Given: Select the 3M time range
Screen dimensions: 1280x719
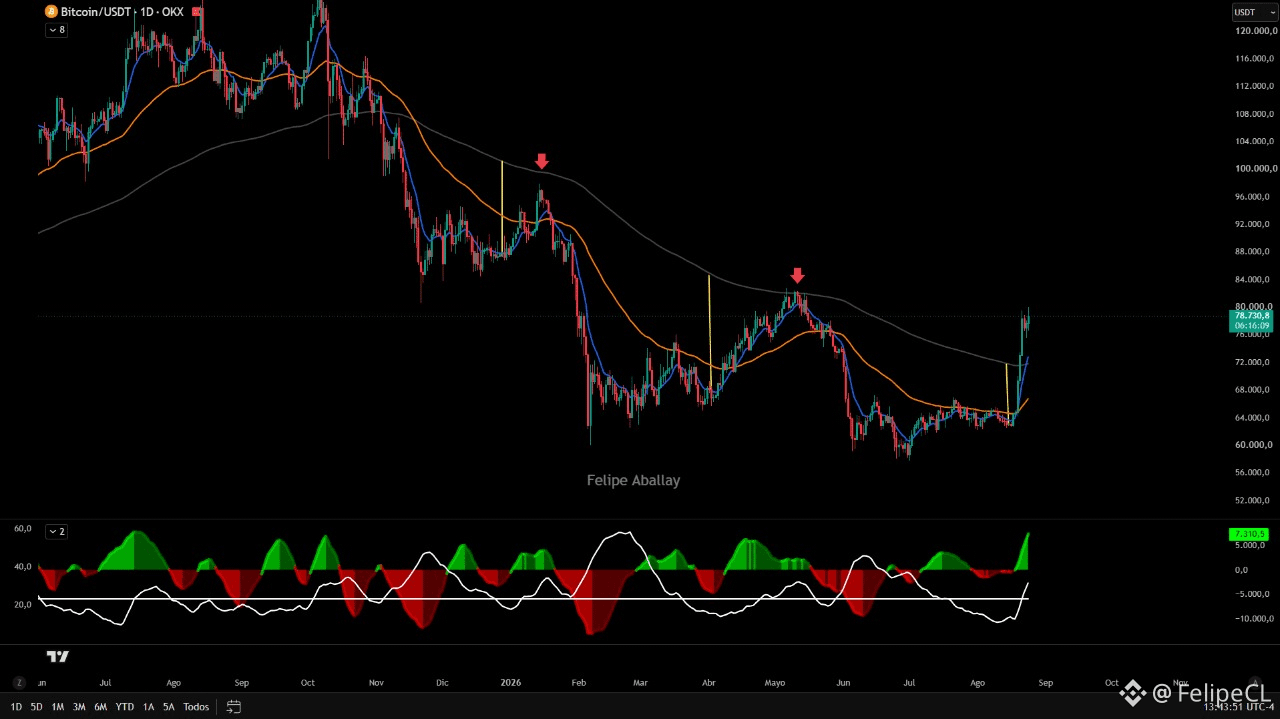Looking at the screenshot, I should point(79,707).
